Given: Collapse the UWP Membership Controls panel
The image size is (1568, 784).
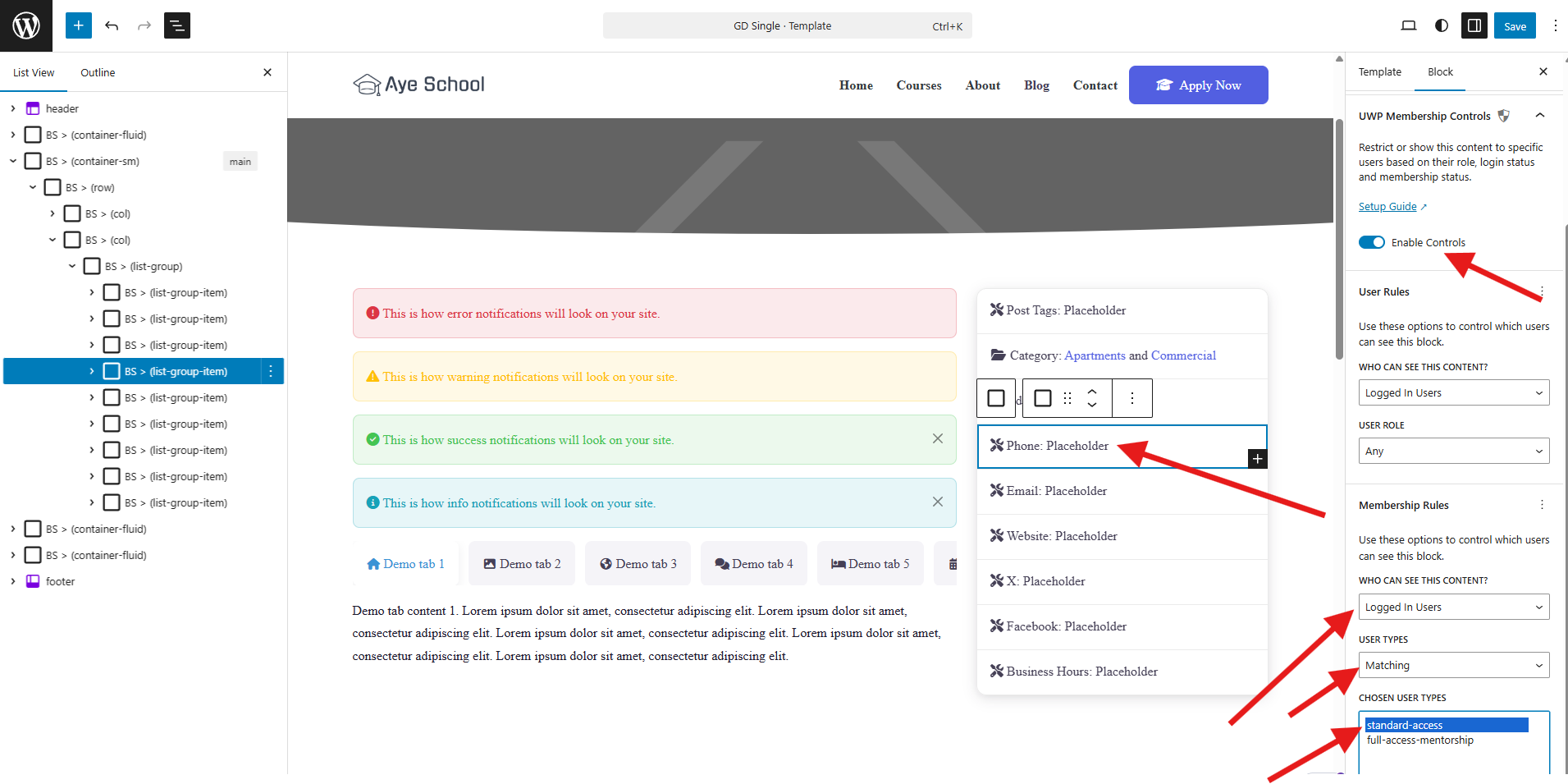Looking at the screenshot, I should pyautogui.click(x=1540, y=116).
